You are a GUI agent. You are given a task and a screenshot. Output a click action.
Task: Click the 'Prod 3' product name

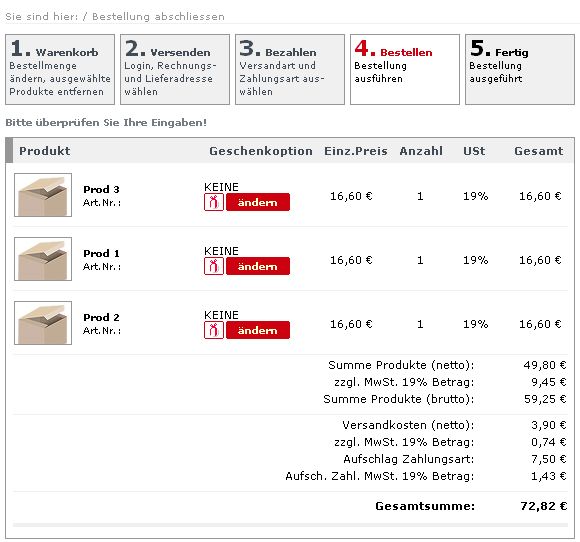(101, 189)
